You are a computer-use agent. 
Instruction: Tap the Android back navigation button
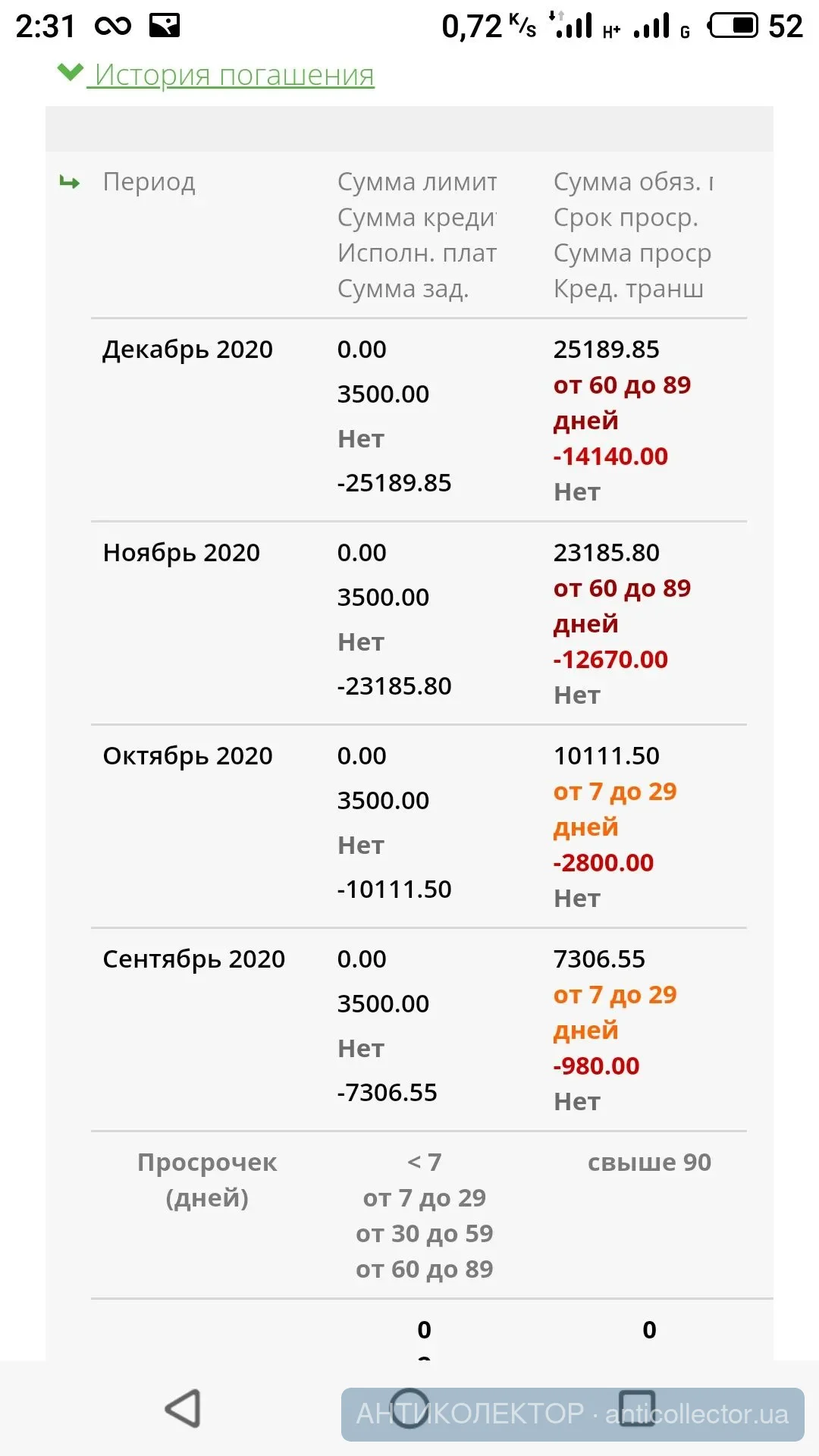(183, 1408)
